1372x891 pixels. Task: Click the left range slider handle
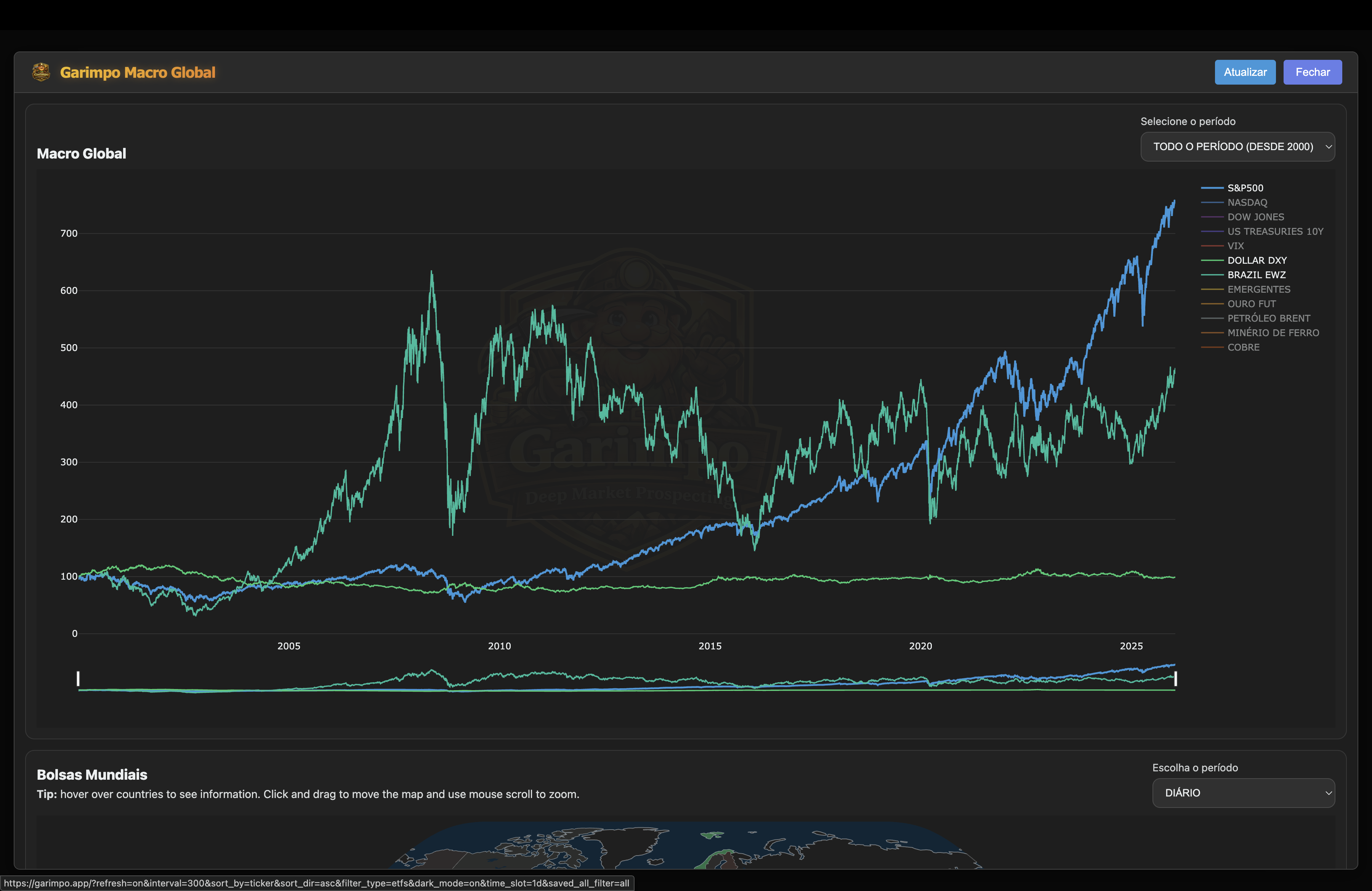click(79, 678)
